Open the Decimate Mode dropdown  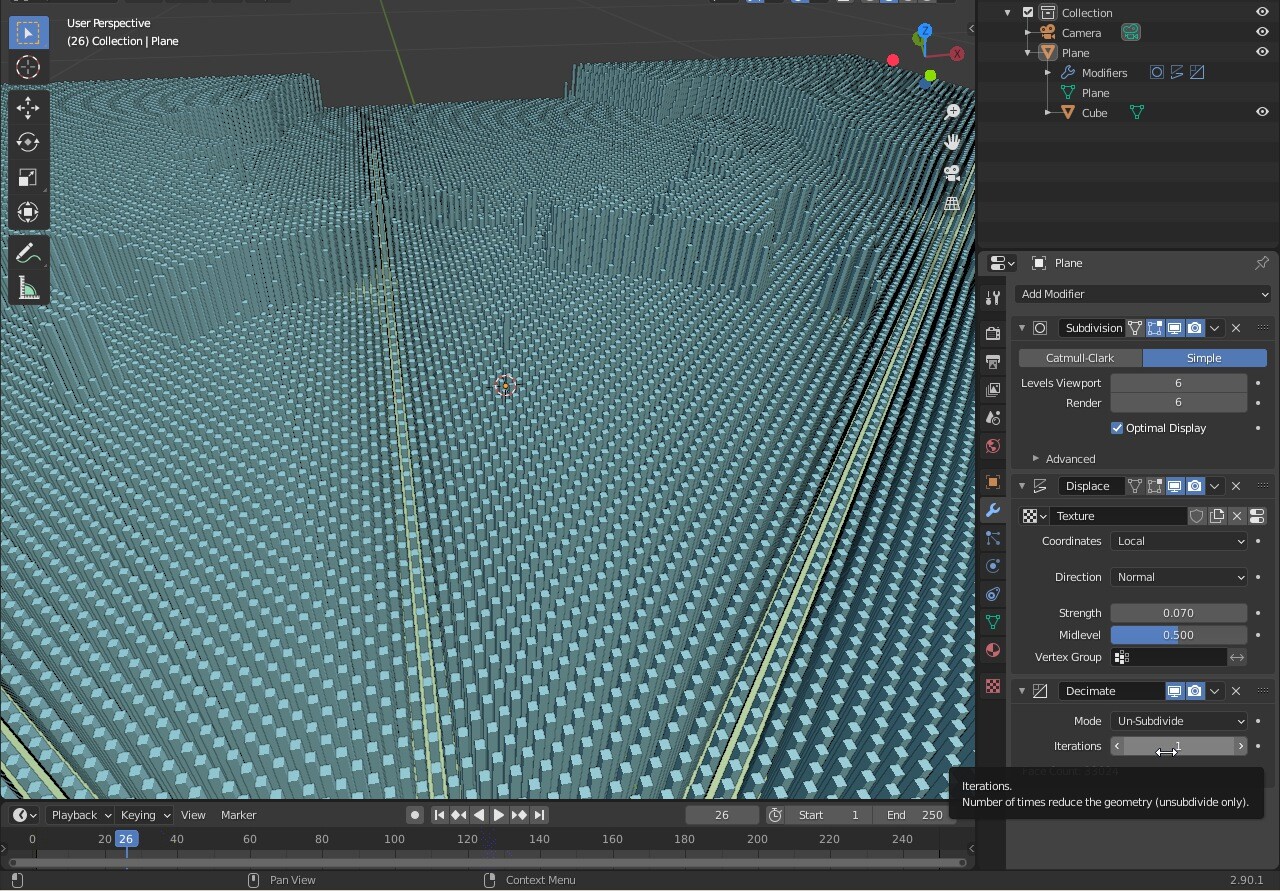tap(1179, 721)
